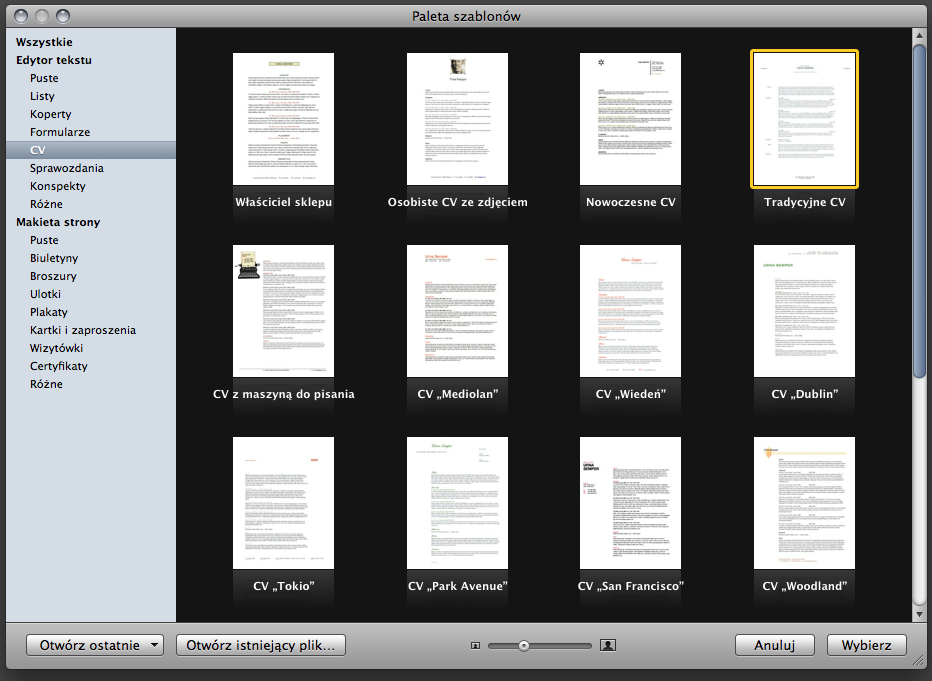Image resolution: width=932 pixels, height=681 pixels.
Task: Click the large thumbnail size icon
Action: pos(607,646)
